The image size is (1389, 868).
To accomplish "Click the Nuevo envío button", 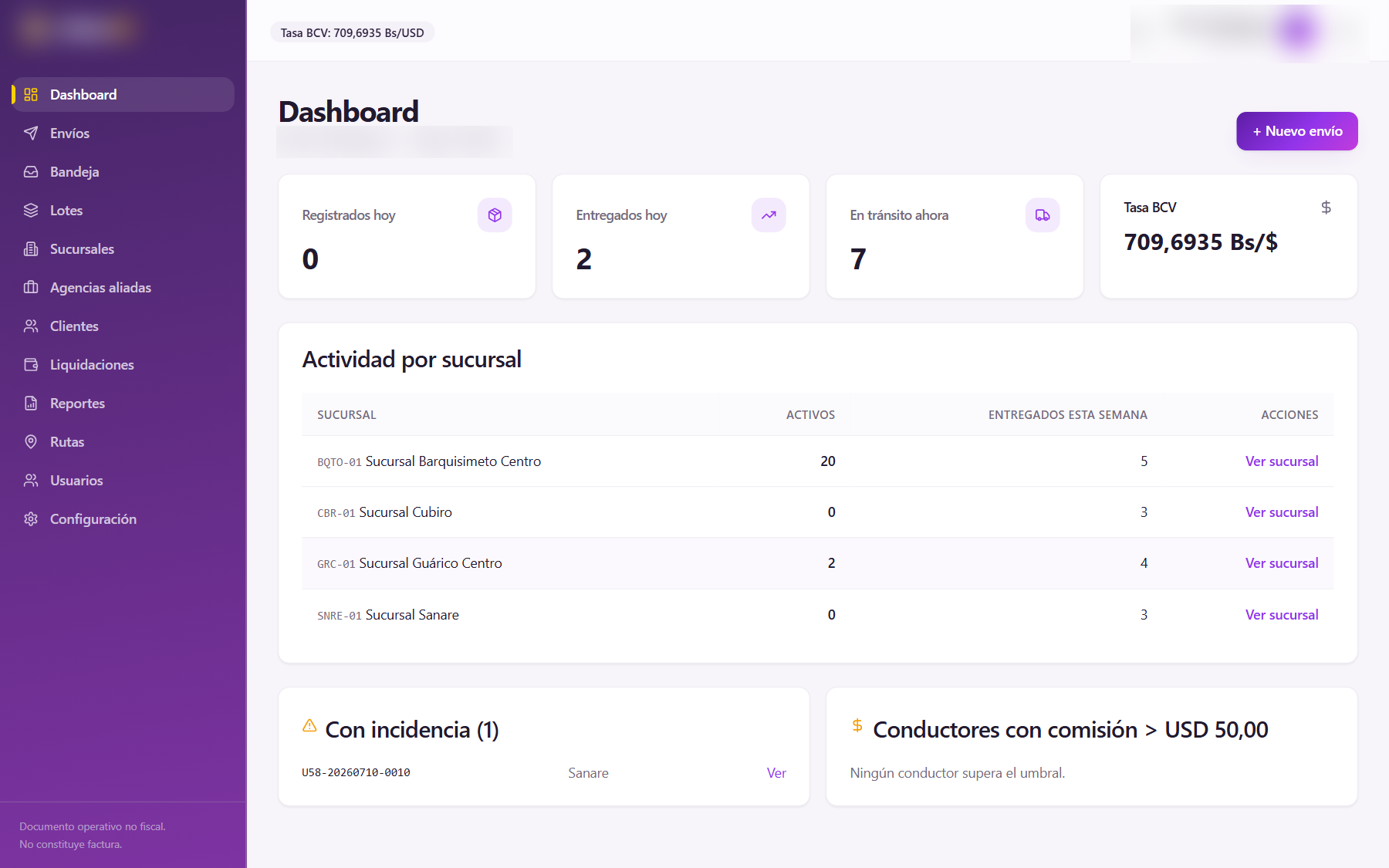I will (1297, 131).
